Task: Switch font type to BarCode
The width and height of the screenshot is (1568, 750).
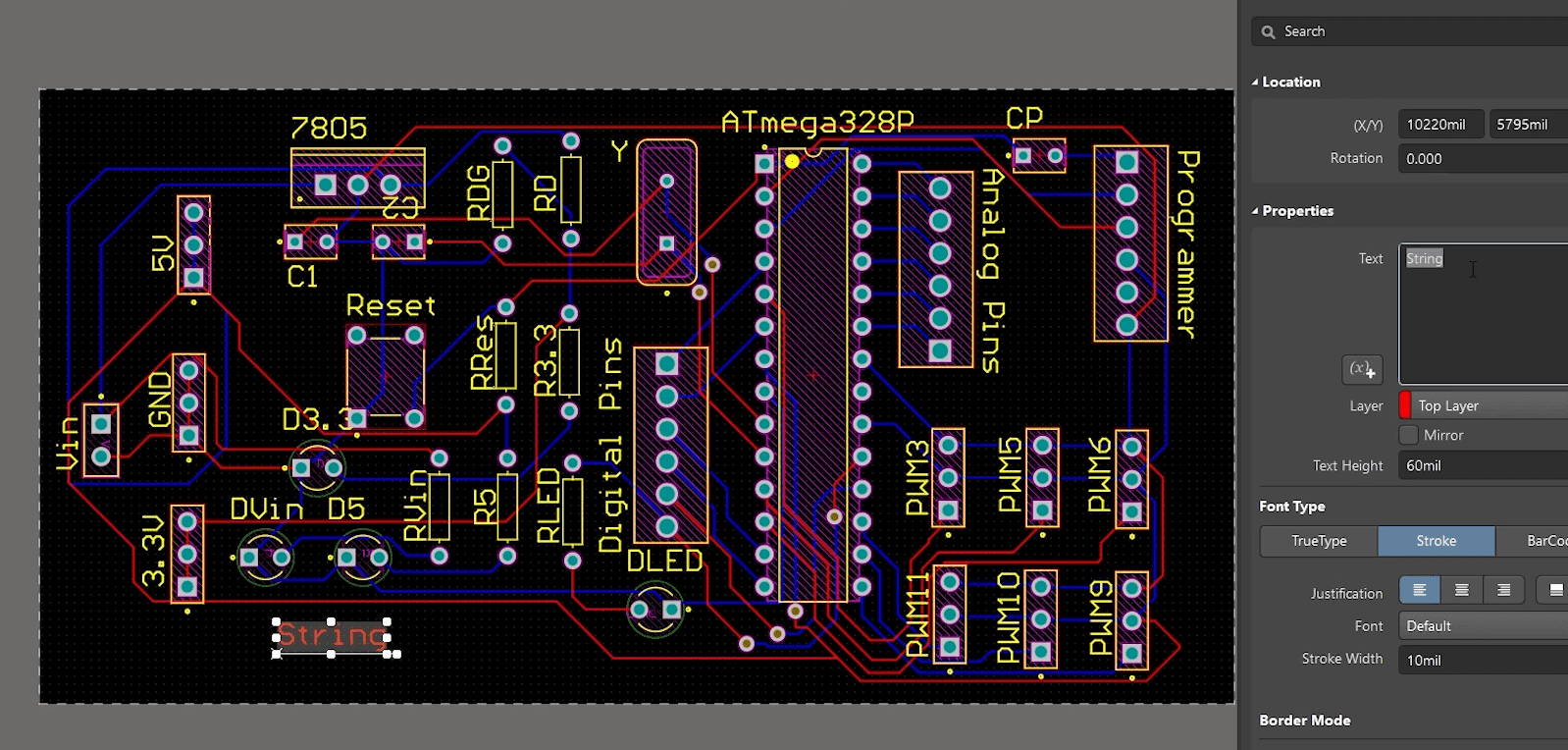Action: tap(1533, 541)
